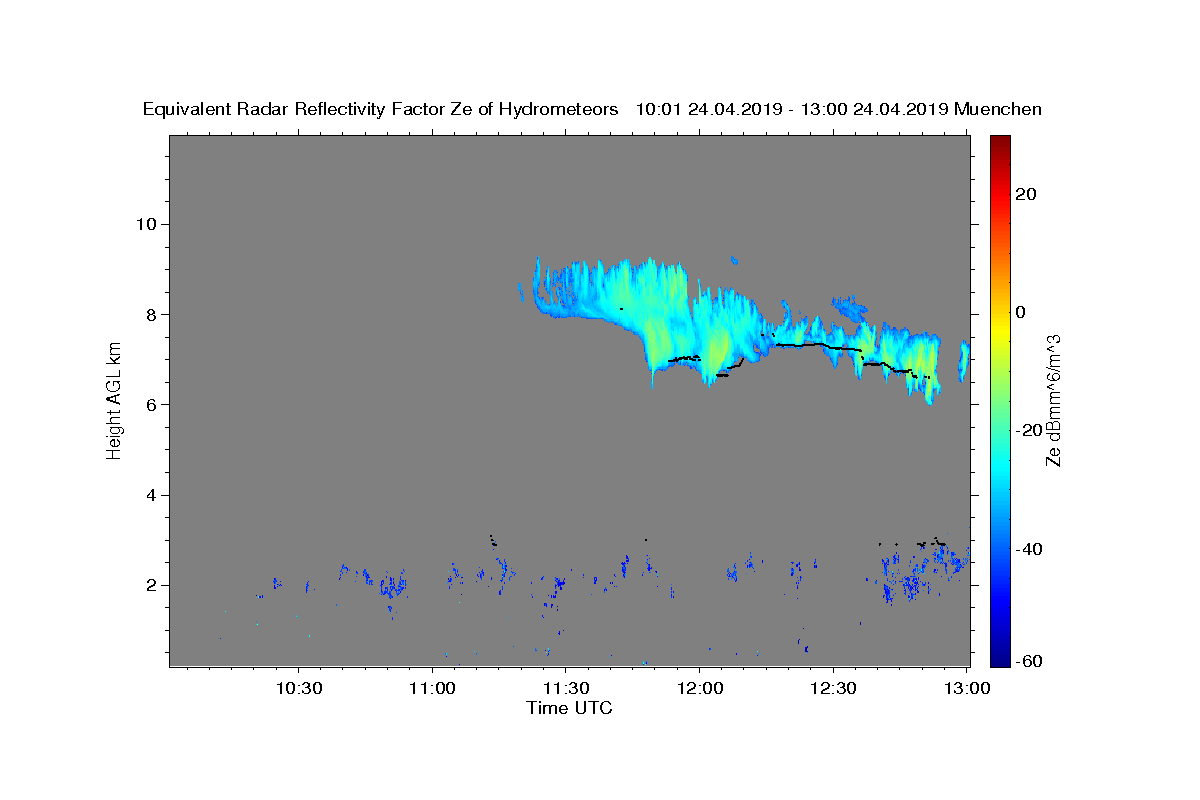Click the colorbar tick label 20
This screenshot has height=800, width=1200.
click(x=1028, y=194)
